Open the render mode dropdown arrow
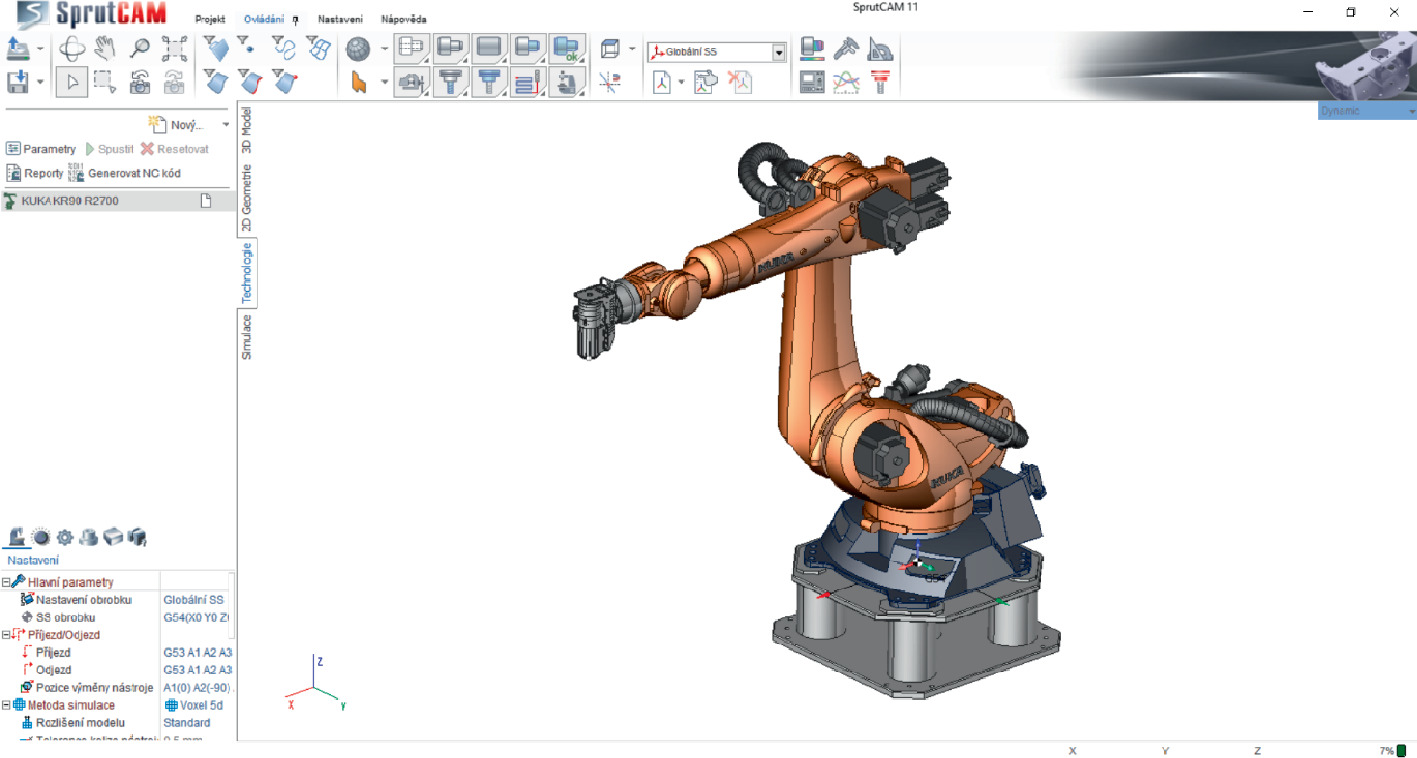The height and width of the screenshot is (758, 1417). (x=385, y=48)
